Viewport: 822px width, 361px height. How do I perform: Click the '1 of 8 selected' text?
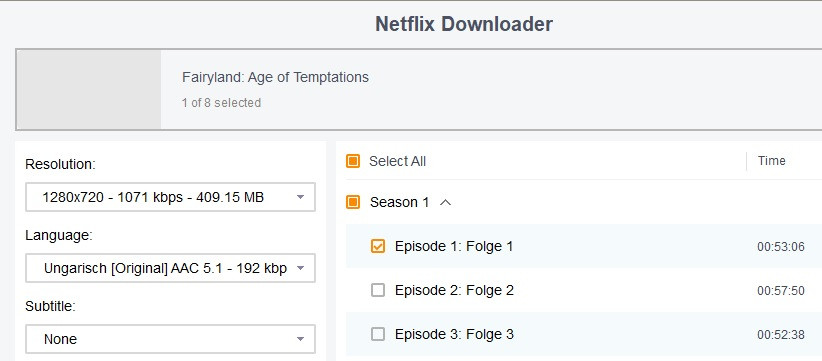click(x=221, y=103)
